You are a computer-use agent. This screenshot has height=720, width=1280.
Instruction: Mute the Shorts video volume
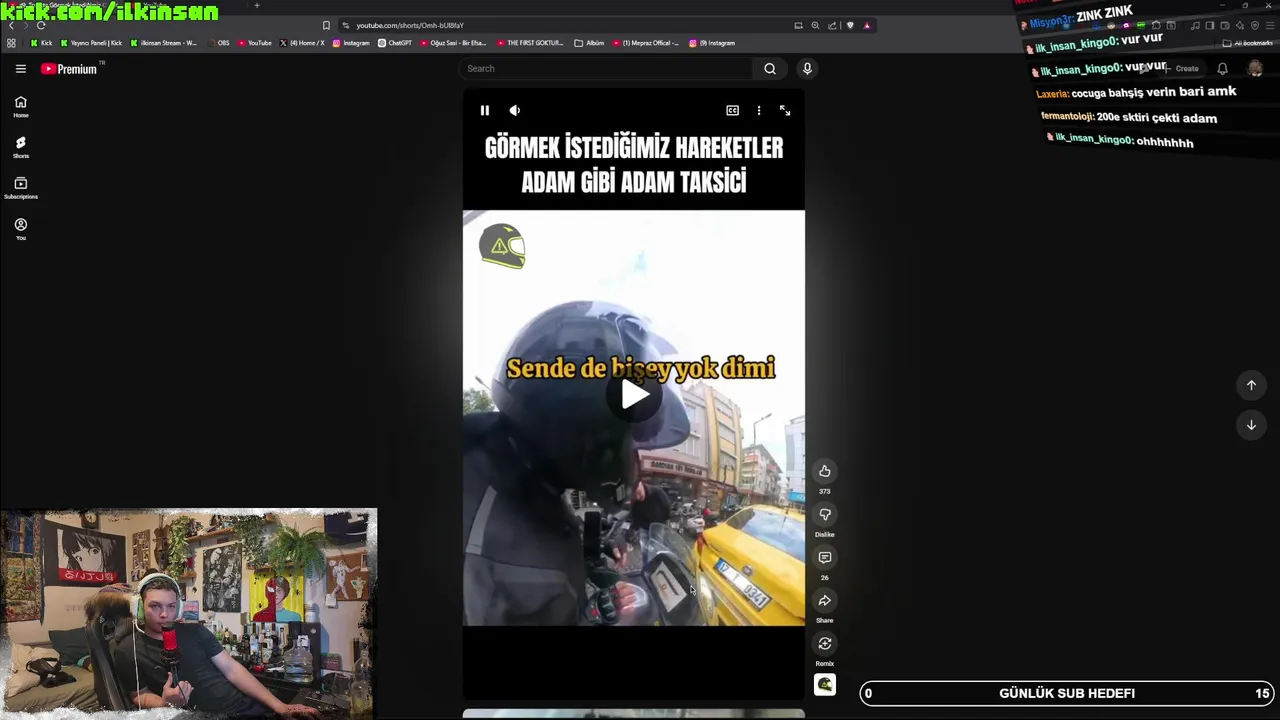click(514, 110)
